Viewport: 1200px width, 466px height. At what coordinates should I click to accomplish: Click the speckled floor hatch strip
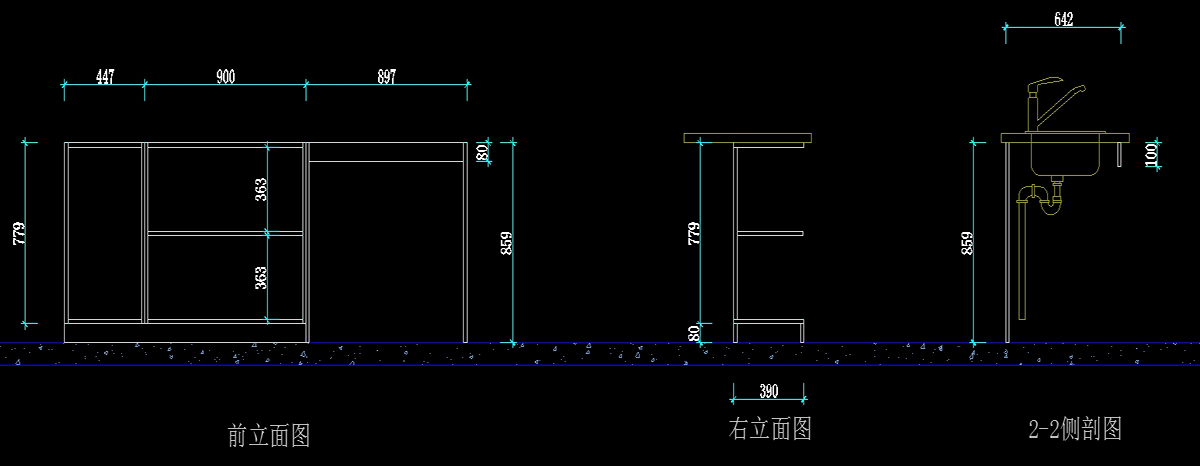point(600,354)
